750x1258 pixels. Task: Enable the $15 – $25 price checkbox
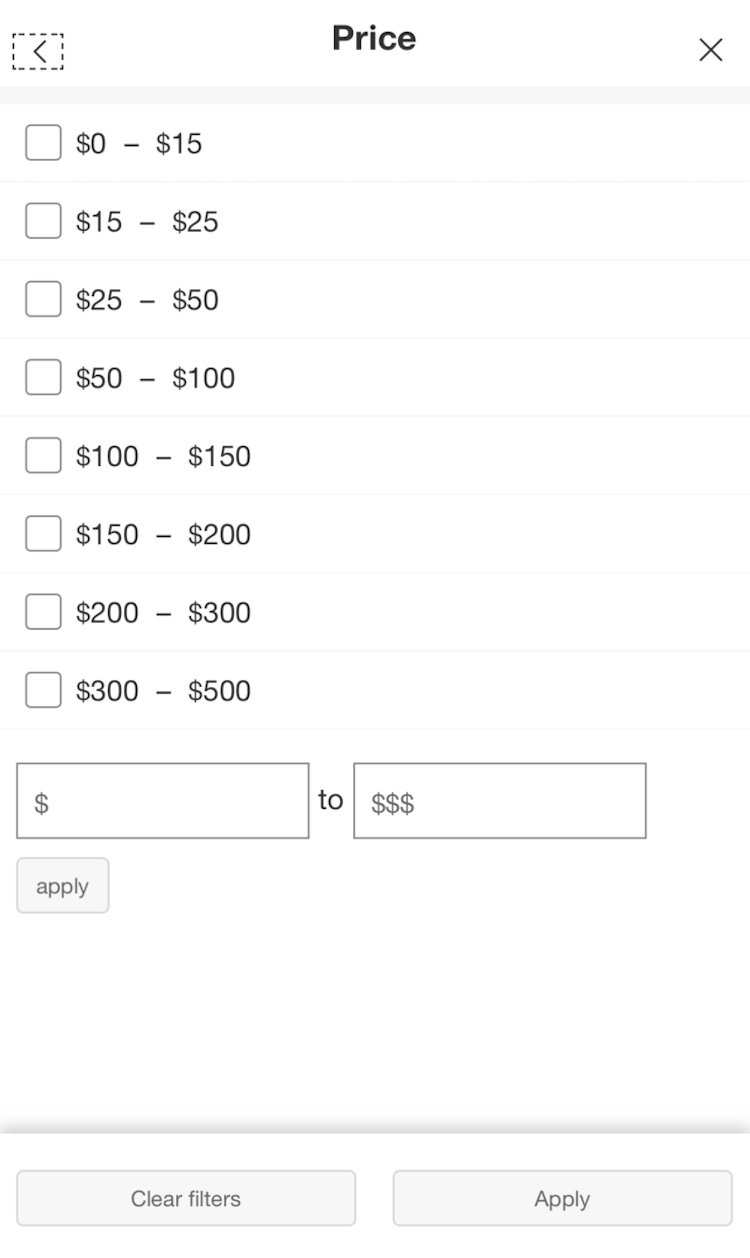tap(43, 221)
